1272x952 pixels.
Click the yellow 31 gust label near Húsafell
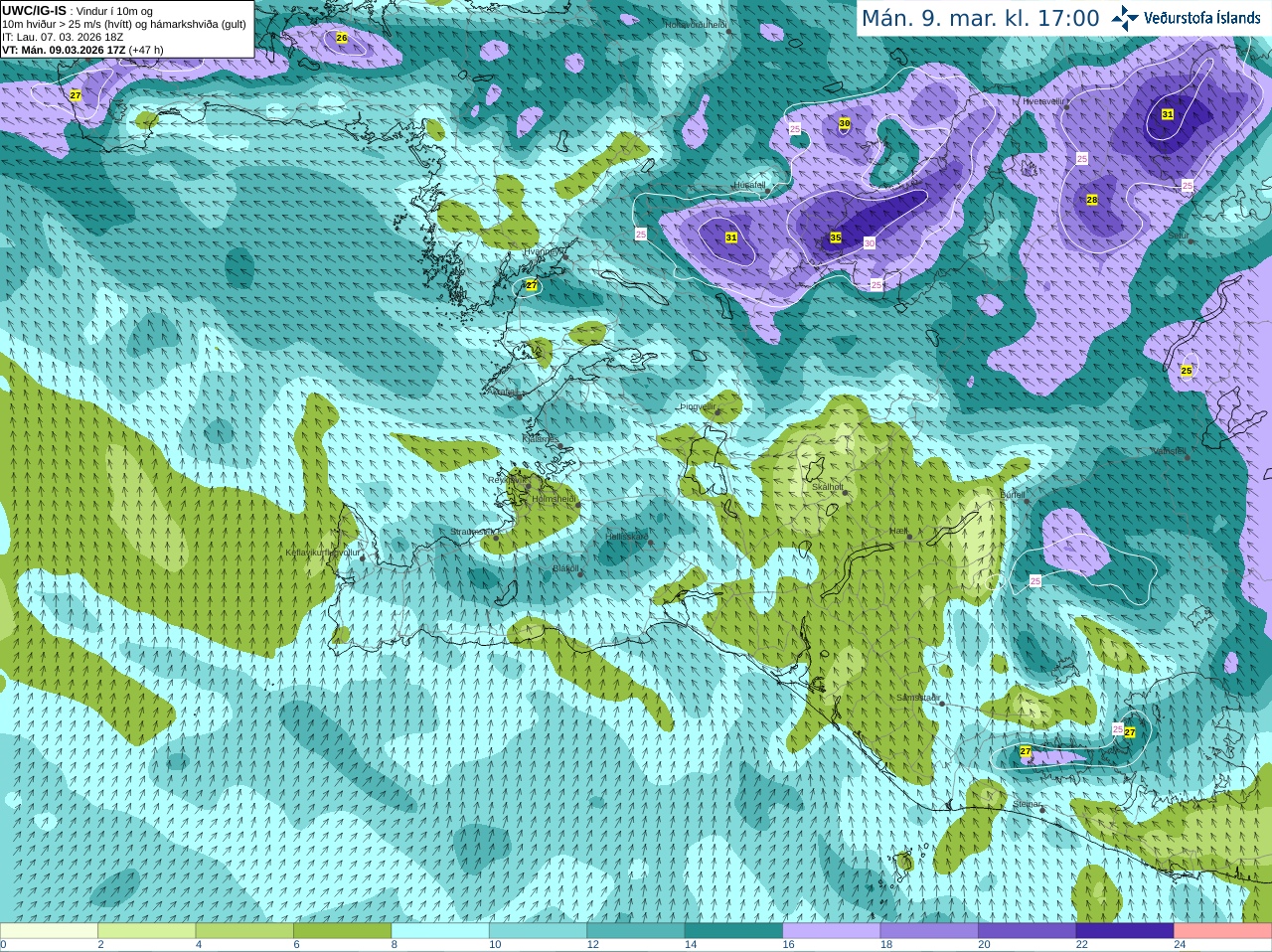[x=731, y=238]
